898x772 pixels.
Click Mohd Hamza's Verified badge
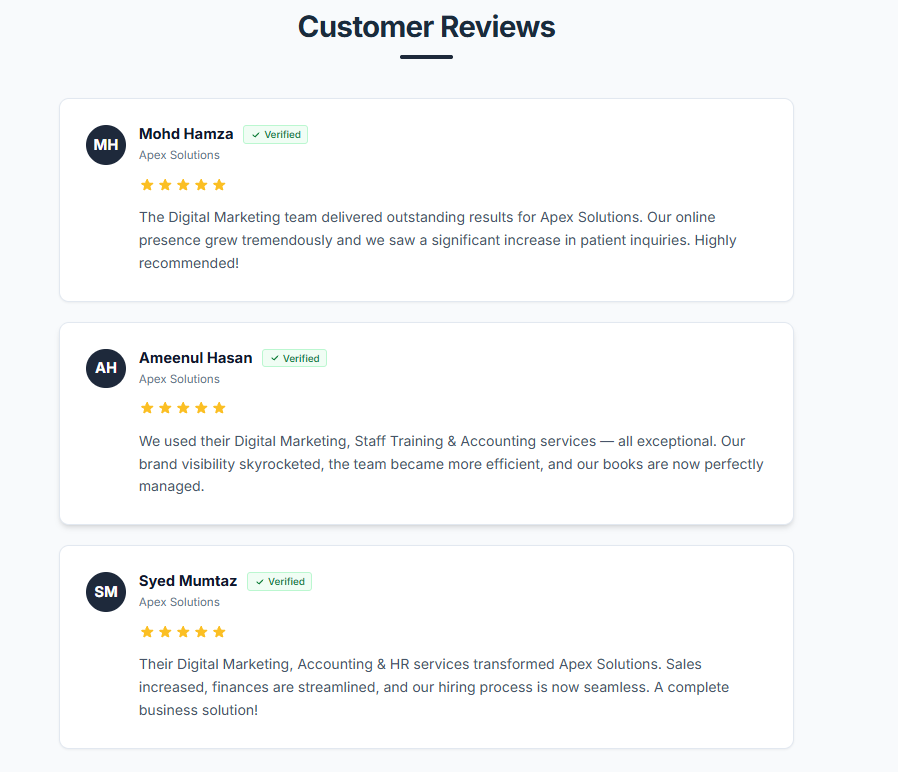click(276, 135)
